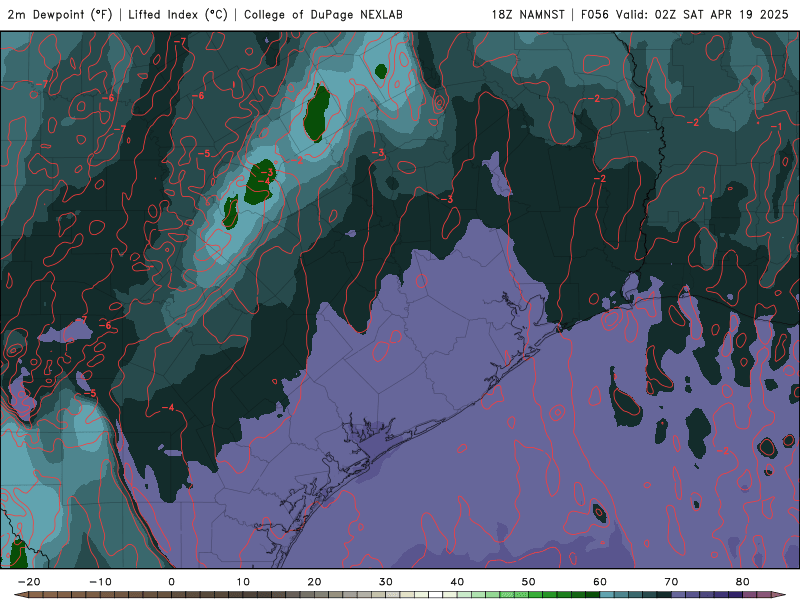Click the "10" colorbar scale label
Screen dimensions: 800x600
point(243,582)
